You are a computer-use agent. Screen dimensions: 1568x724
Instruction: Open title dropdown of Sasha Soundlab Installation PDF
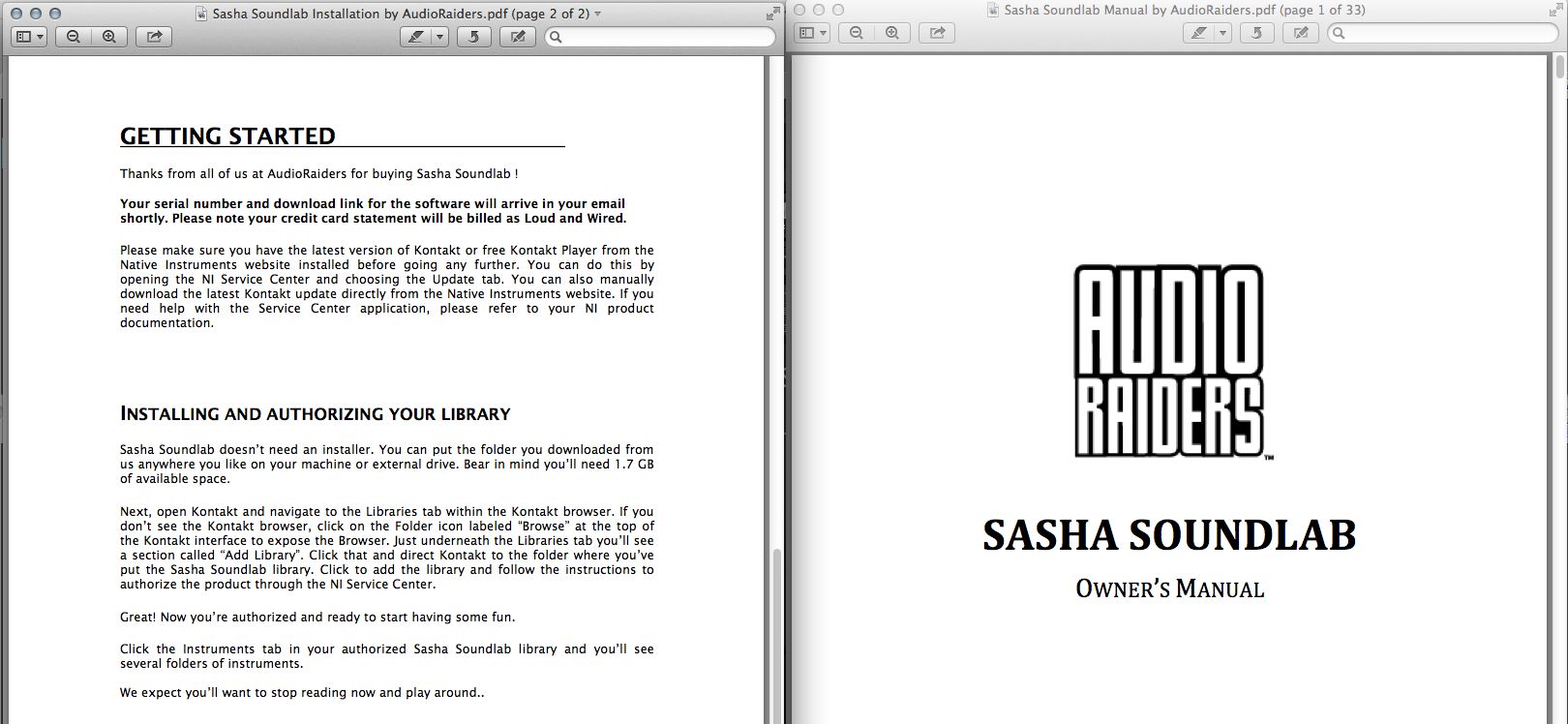point(597,14)
